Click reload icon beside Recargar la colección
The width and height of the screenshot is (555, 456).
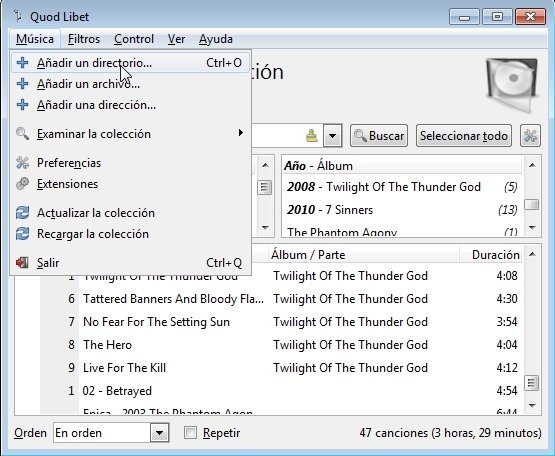coord(22,234)
